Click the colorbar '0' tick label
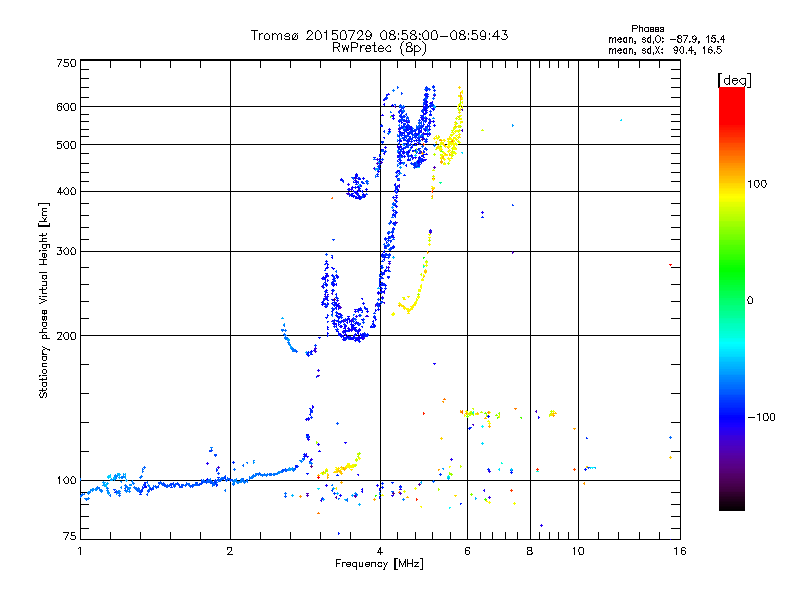Image resolution: width=800 pixels, height=600 pixels. click(750, 300)
